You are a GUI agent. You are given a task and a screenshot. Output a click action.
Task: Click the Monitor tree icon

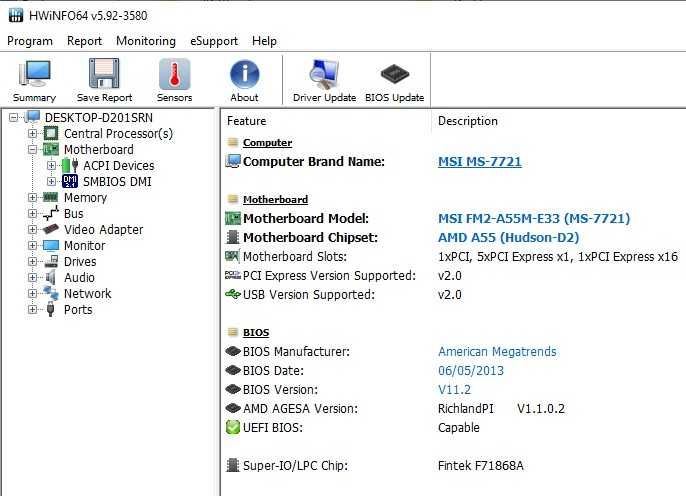pos(51,245)
